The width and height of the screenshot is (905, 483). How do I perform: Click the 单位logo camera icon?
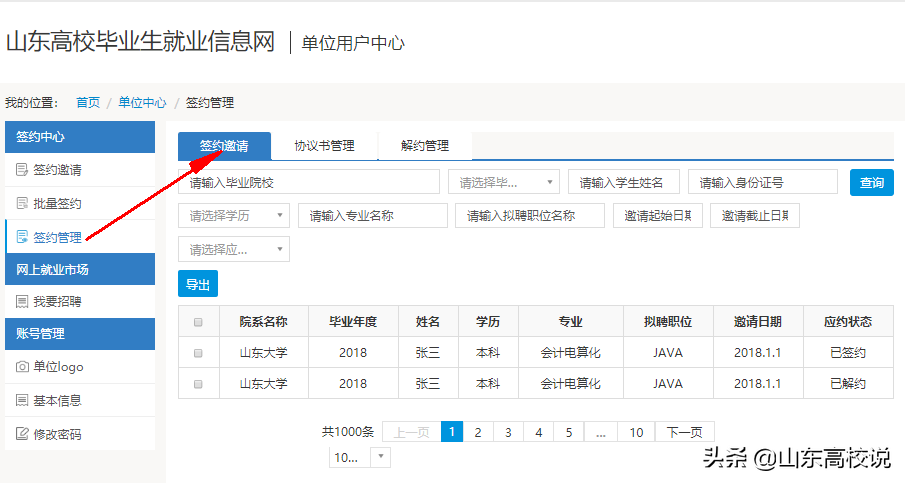tap(22, 366)
